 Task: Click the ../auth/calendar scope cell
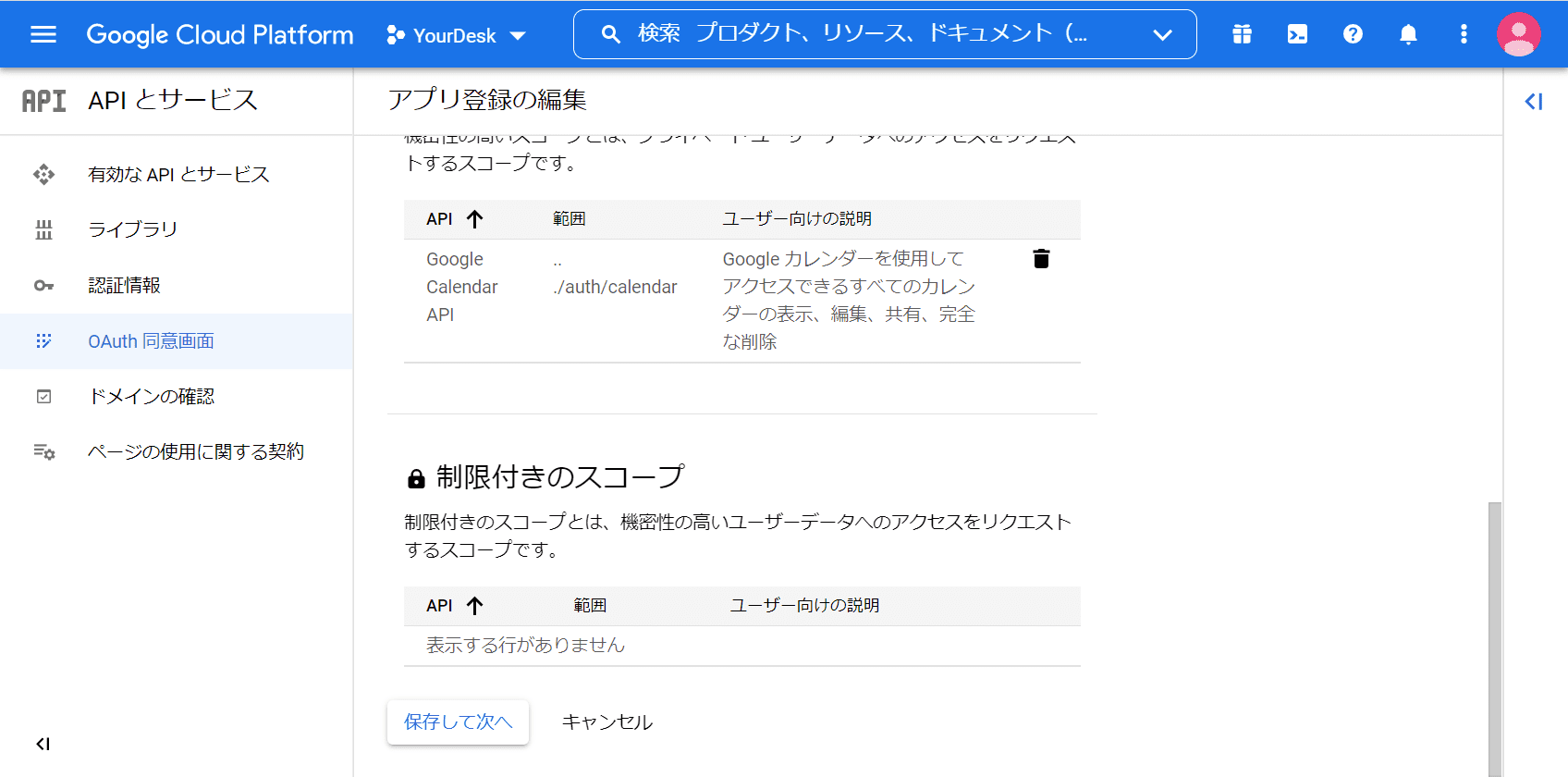coord(616,275)
